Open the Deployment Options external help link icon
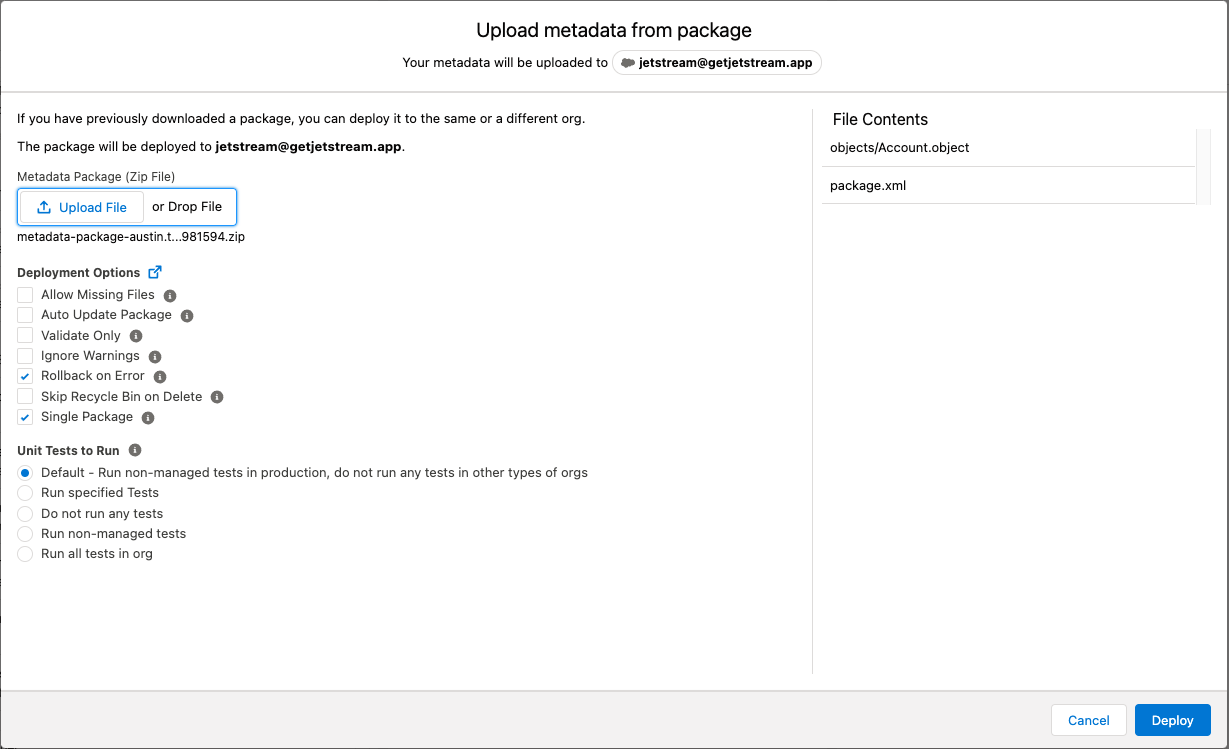This screenshot has height=749, width=1229. (x=155, y=272)
